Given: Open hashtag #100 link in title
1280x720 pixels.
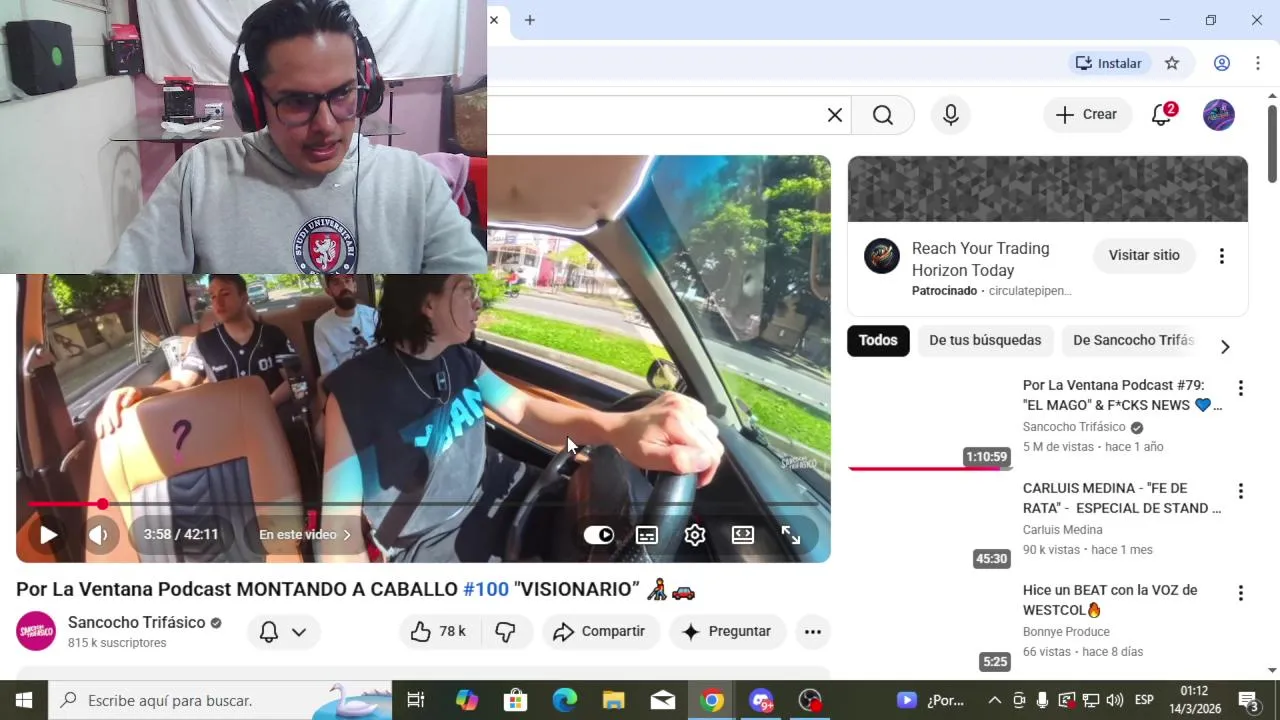Looking at the screenshot, I should 486,589.
